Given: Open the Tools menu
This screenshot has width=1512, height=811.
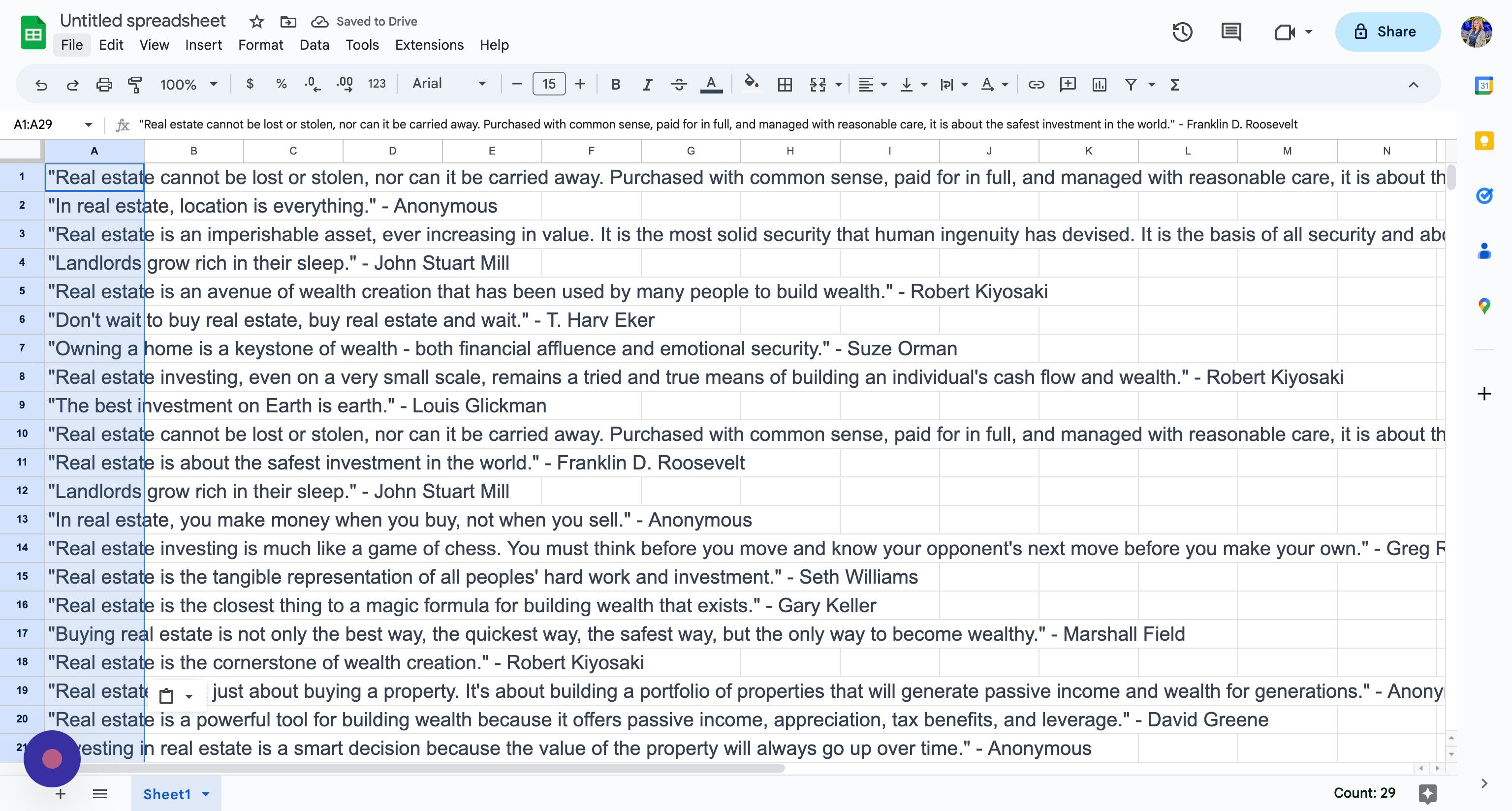Looking at the screenshot, I should pos(362,45).
